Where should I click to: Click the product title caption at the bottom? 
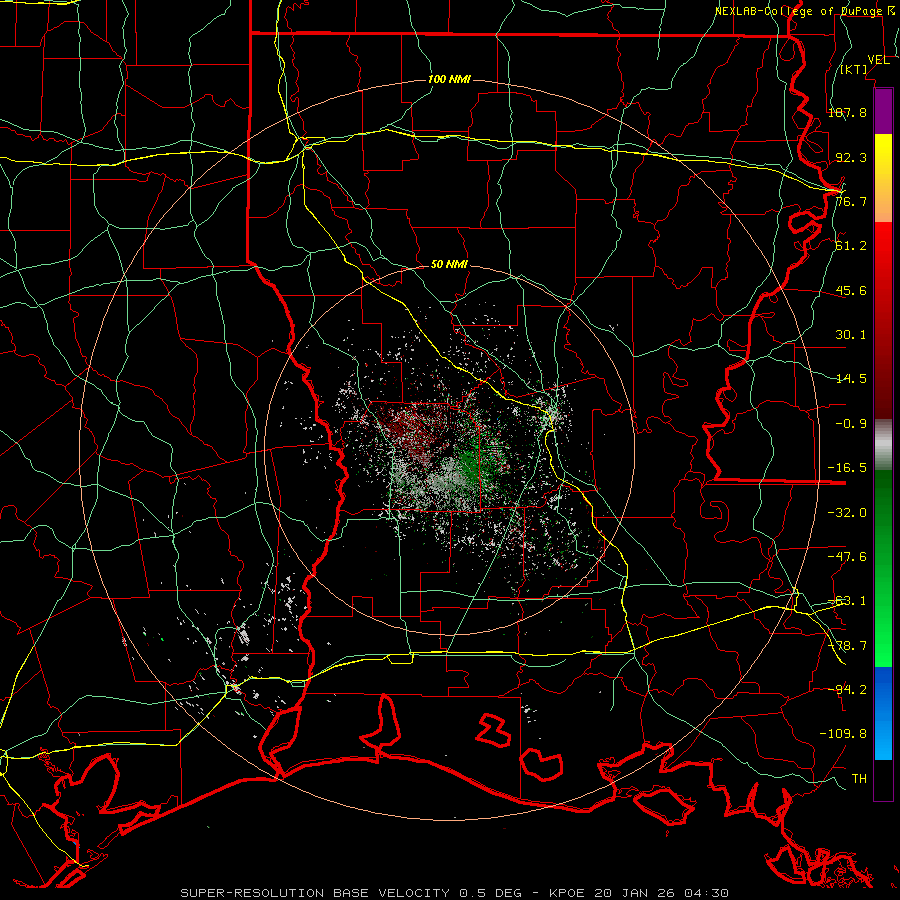pos(455,893)
